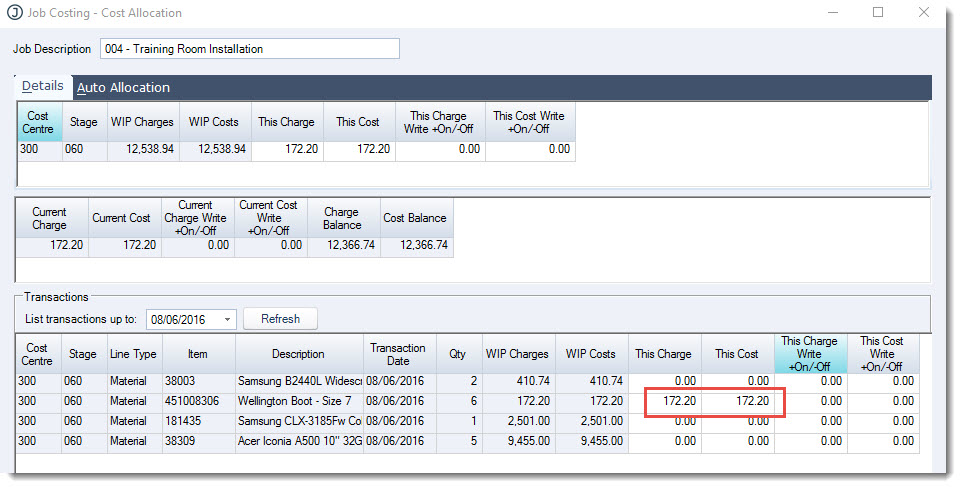961x488 pixels.
Task: Click This Charge 172.20 in Wellington Boot row
Action: tap(665, 401)
